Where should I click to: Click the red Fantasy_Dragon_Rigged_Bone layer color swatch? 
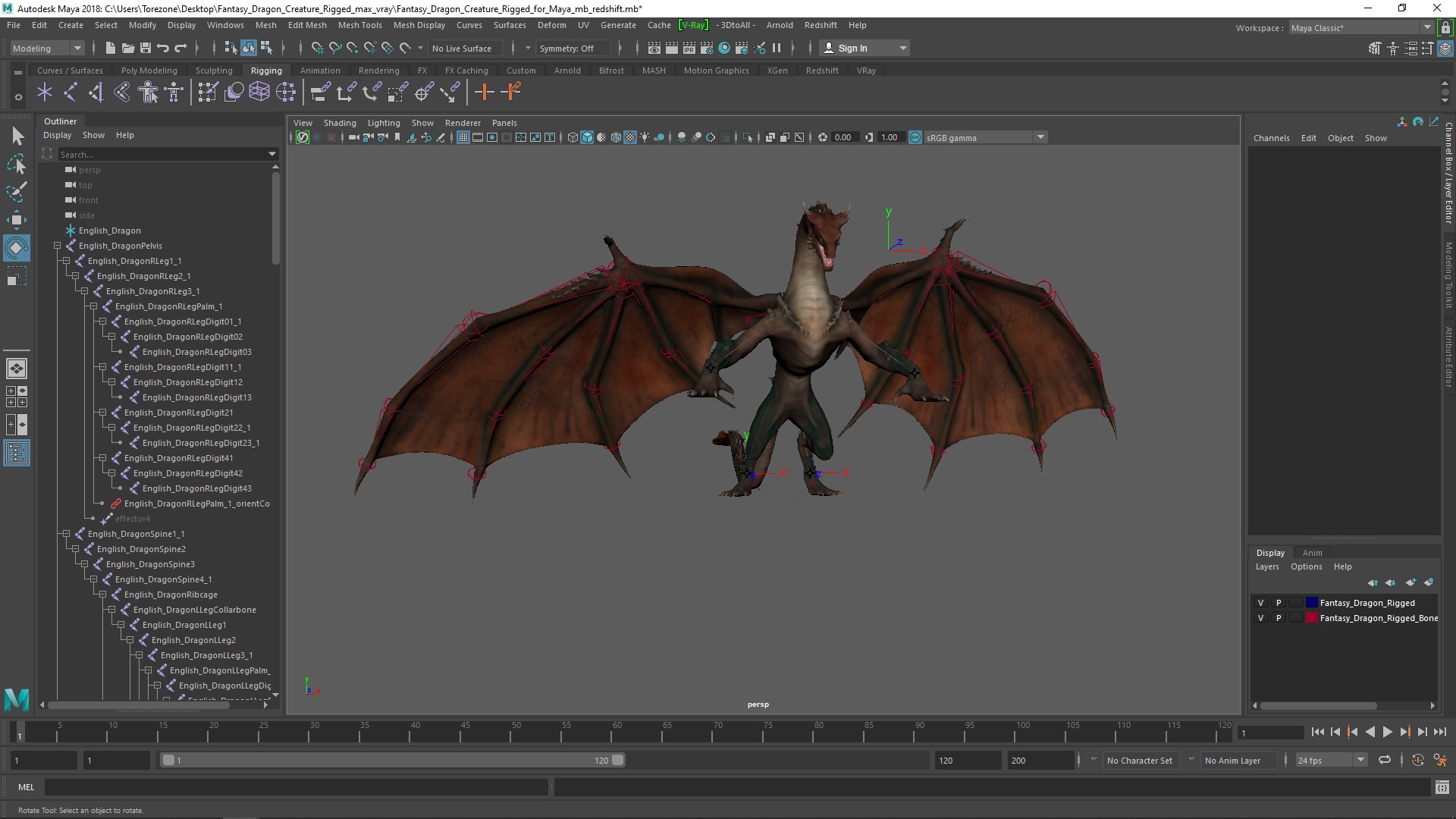1311,618
